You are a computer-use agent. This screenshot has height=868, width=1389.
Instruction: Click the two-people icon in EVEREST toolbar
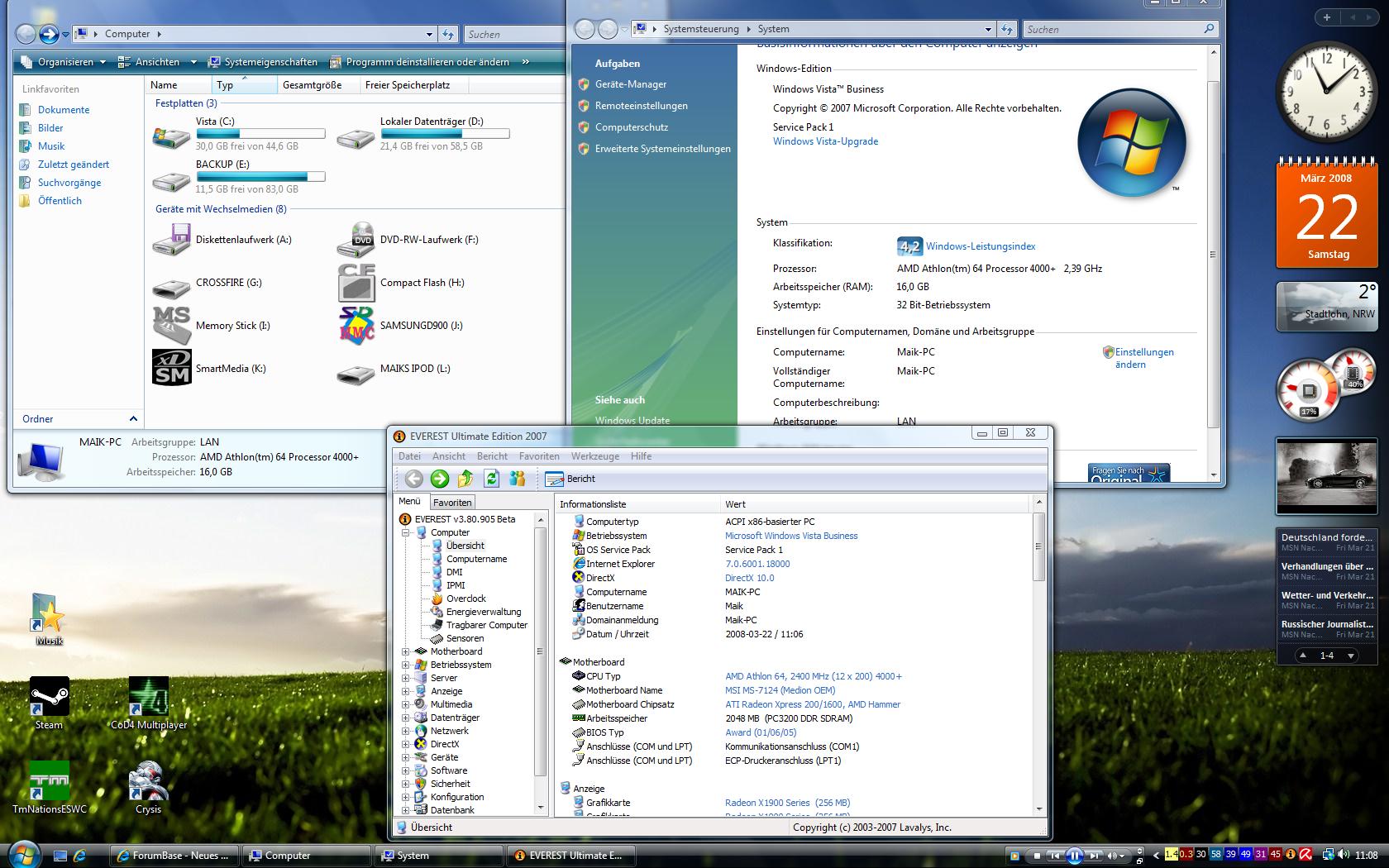518,479
